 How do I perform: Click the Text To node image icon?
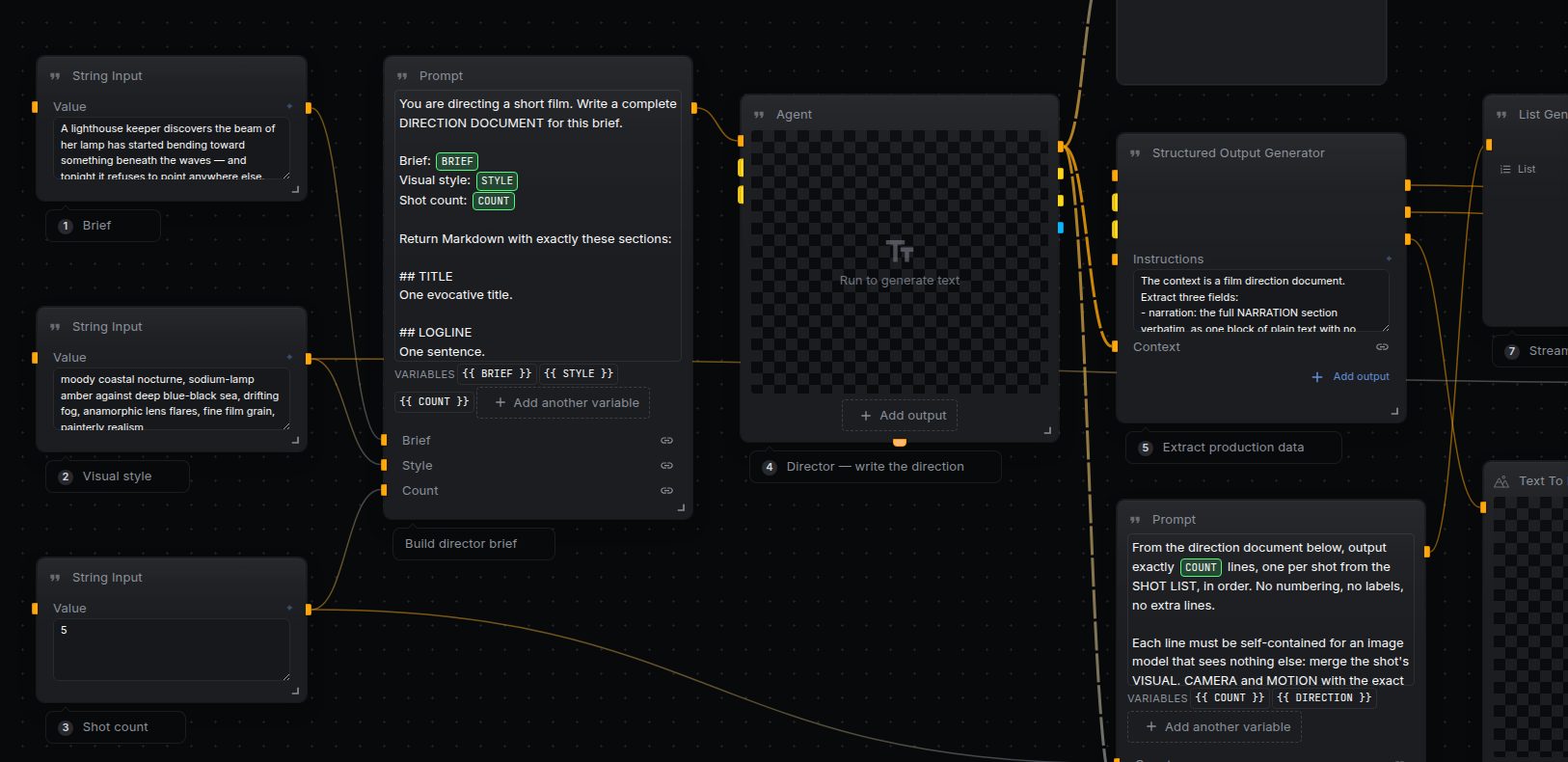(1501, 481)
